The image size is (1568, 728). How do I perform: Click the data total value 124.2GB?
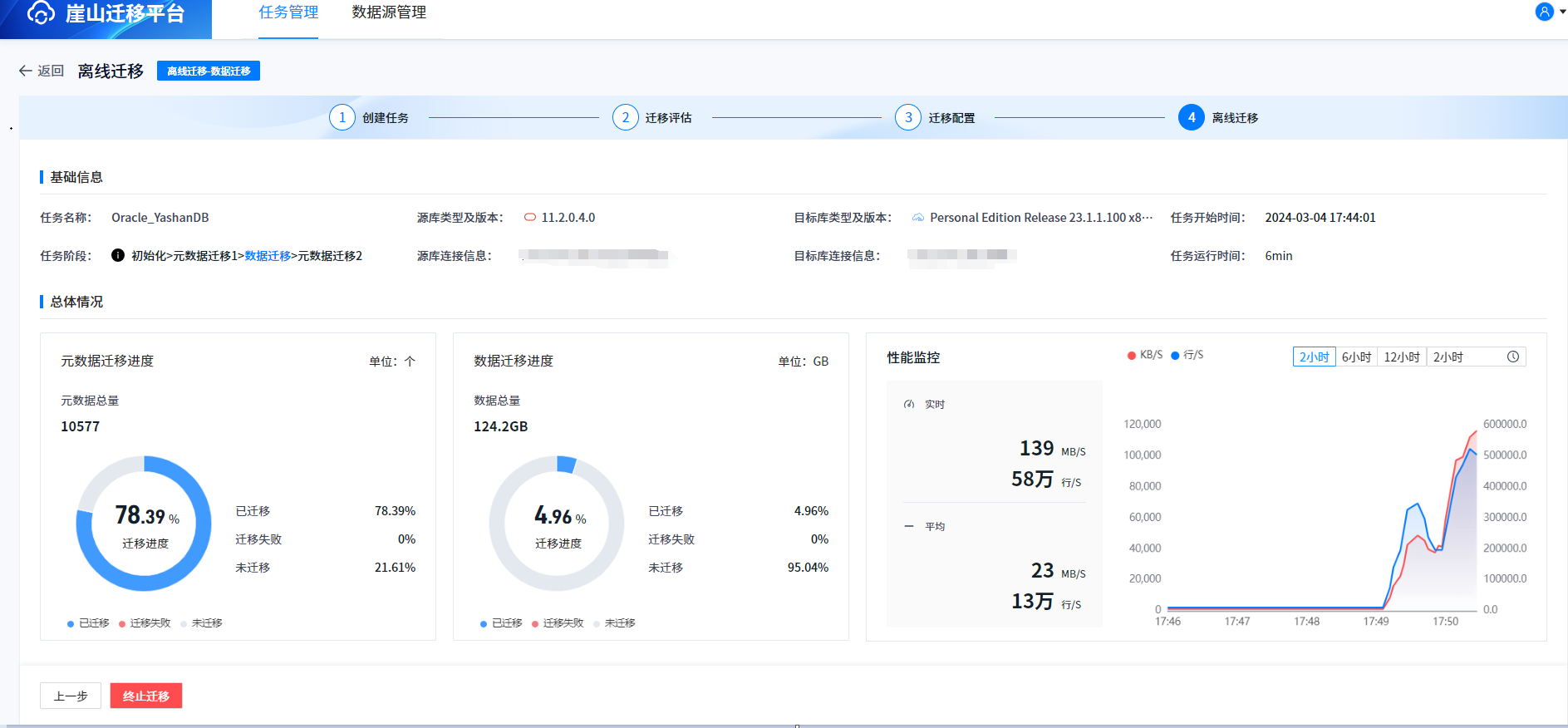point(501,426)
